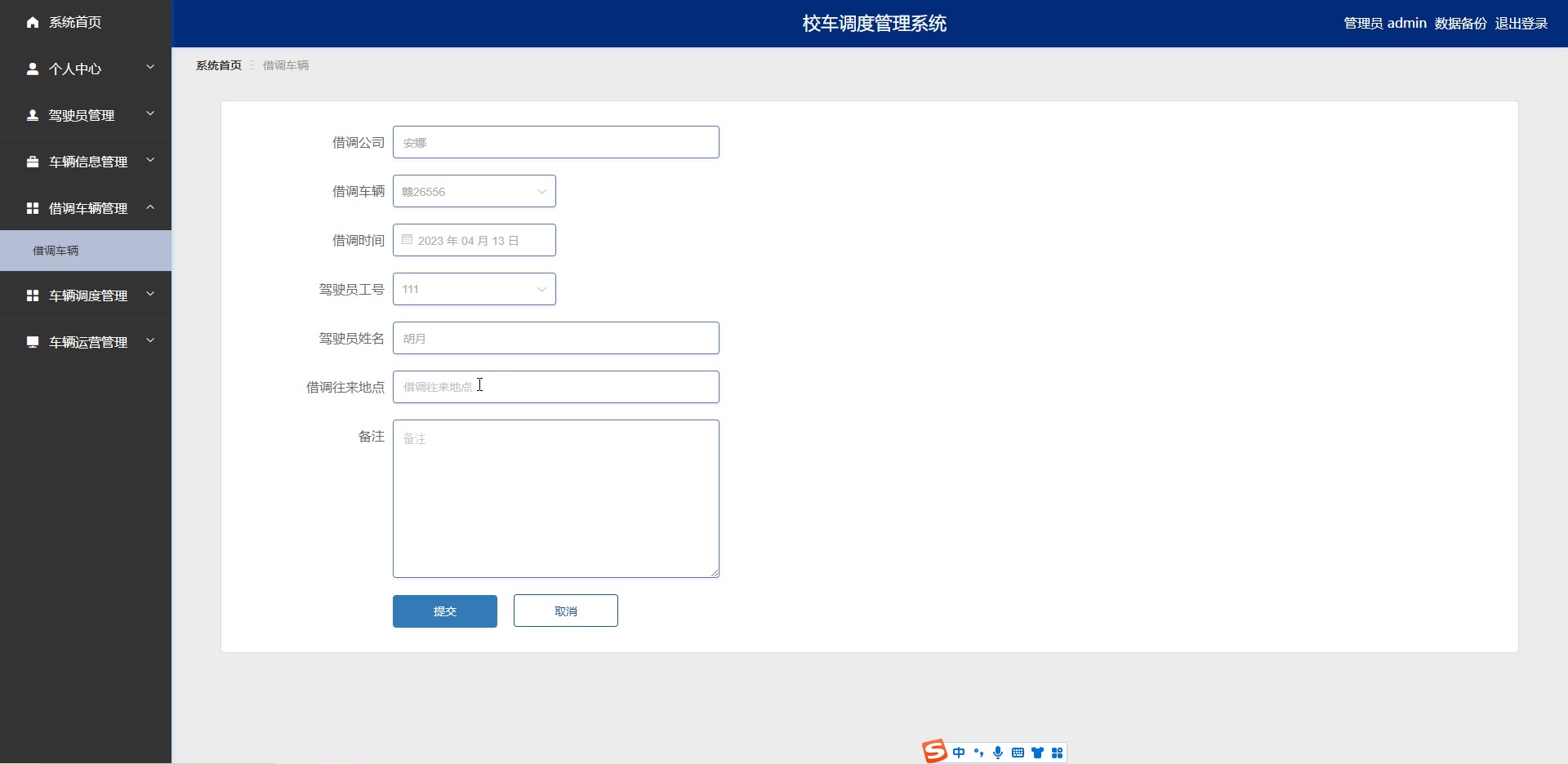
Task: Go to 系统首页 via breadcrumb
Action: (219, 65)
